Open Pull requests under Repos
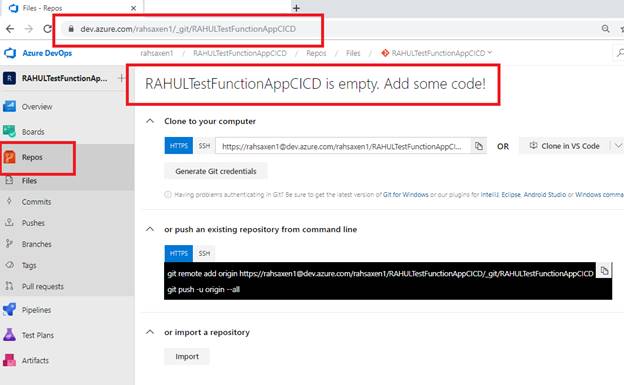 pyautogui.click(x=43, y=286)
